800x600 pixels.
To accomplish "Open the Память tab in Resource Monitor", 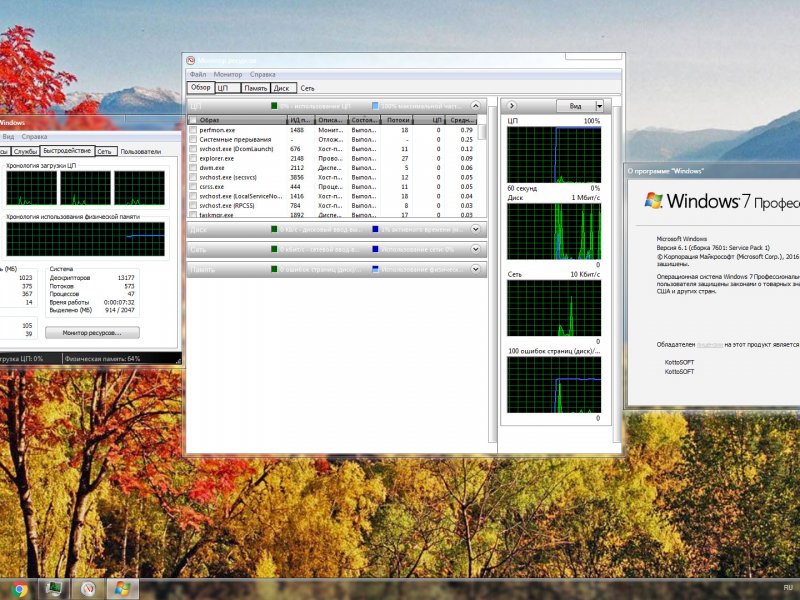I will (255, 88).
